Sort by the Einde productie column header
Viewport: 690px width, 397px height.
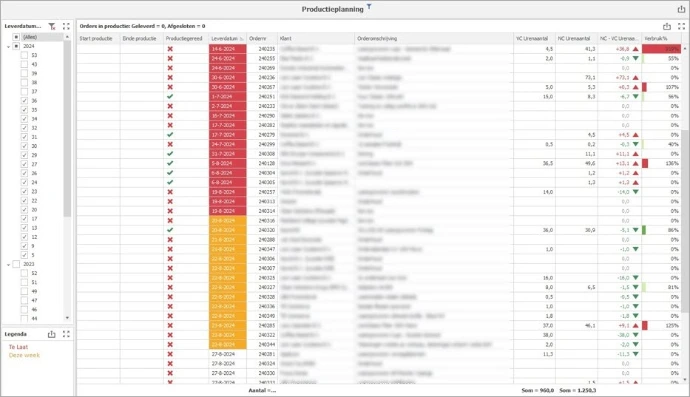point(142,39)
